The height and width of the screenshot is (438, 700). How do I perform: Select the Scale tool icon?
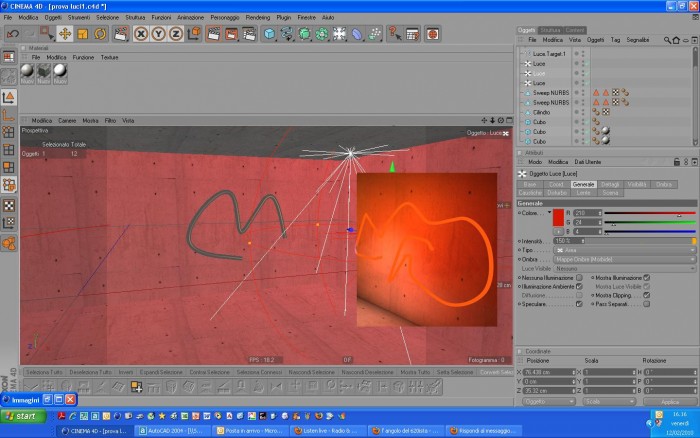[x=83, y=34]
